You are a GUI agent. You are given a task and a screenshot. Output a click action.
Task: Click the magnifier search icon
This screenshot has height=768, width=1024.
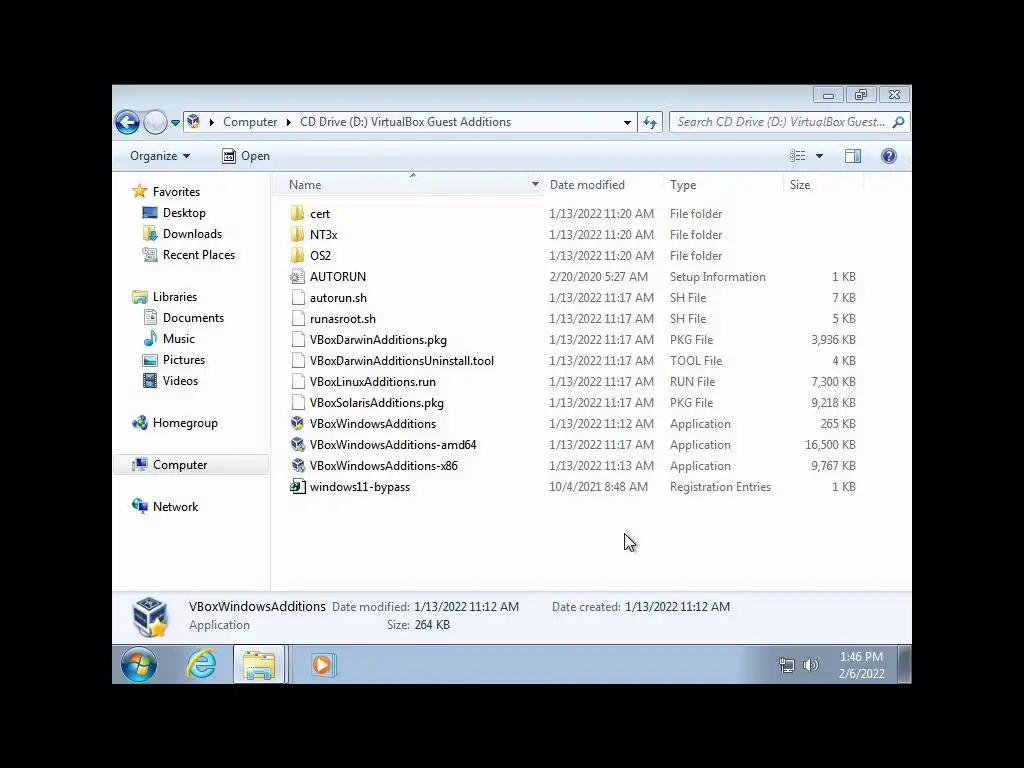899,122
